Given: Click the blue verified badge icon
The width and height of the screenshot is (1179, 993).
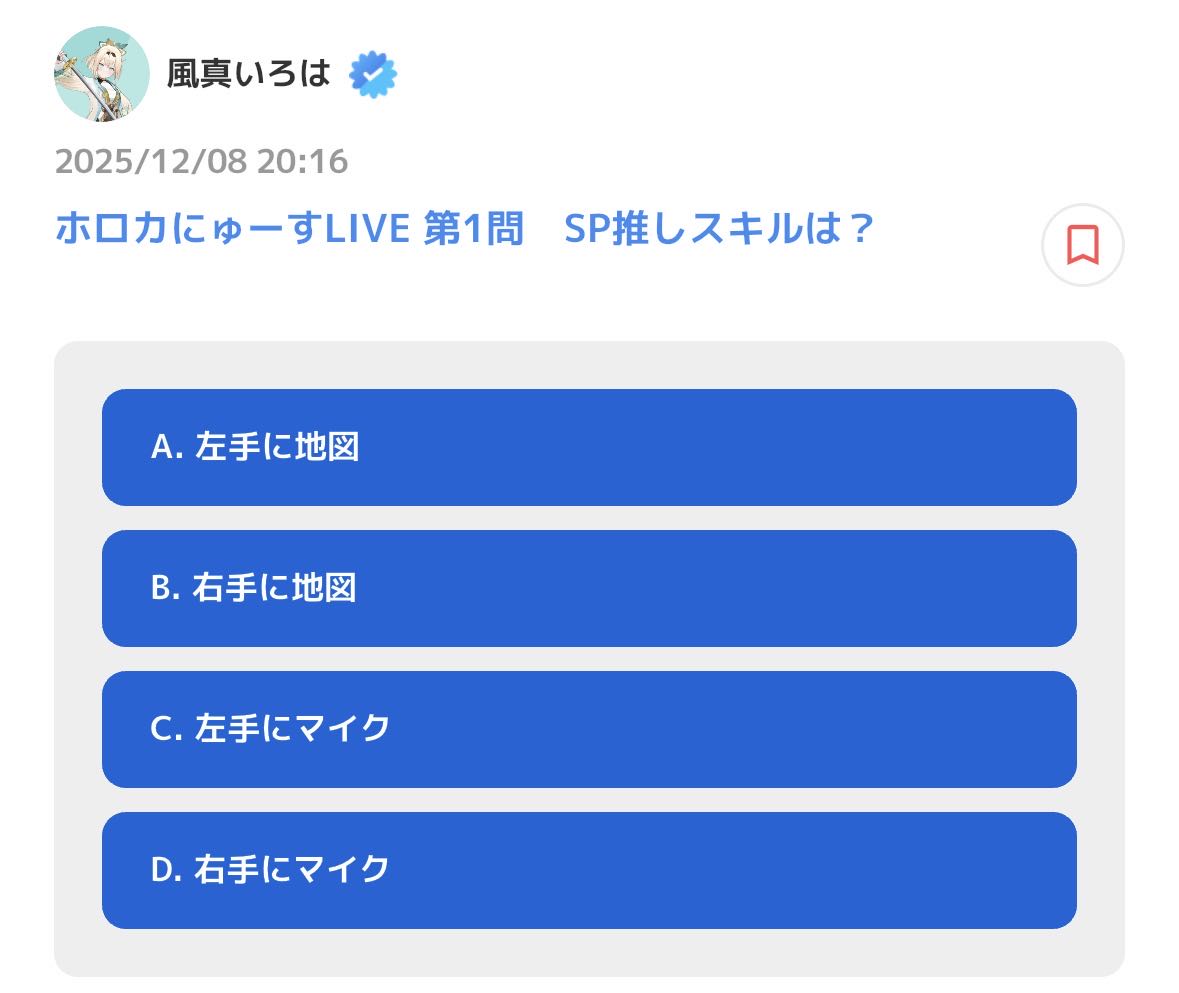Looking at the screenshot, I should pos(373,75).
